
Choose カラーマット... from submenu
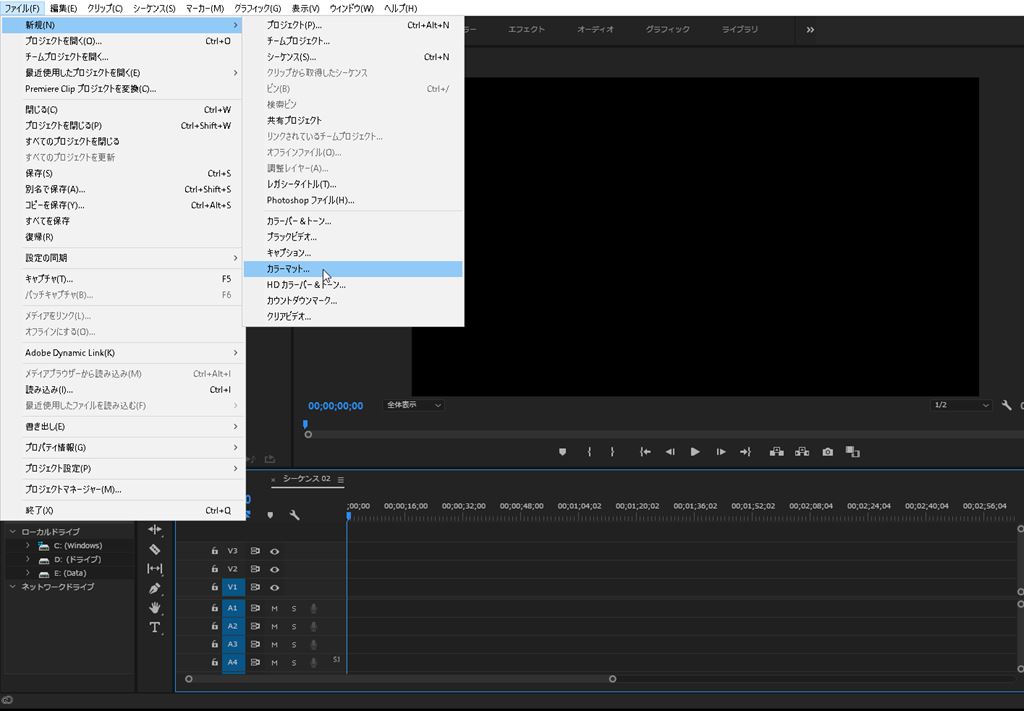tap(353, 269)
